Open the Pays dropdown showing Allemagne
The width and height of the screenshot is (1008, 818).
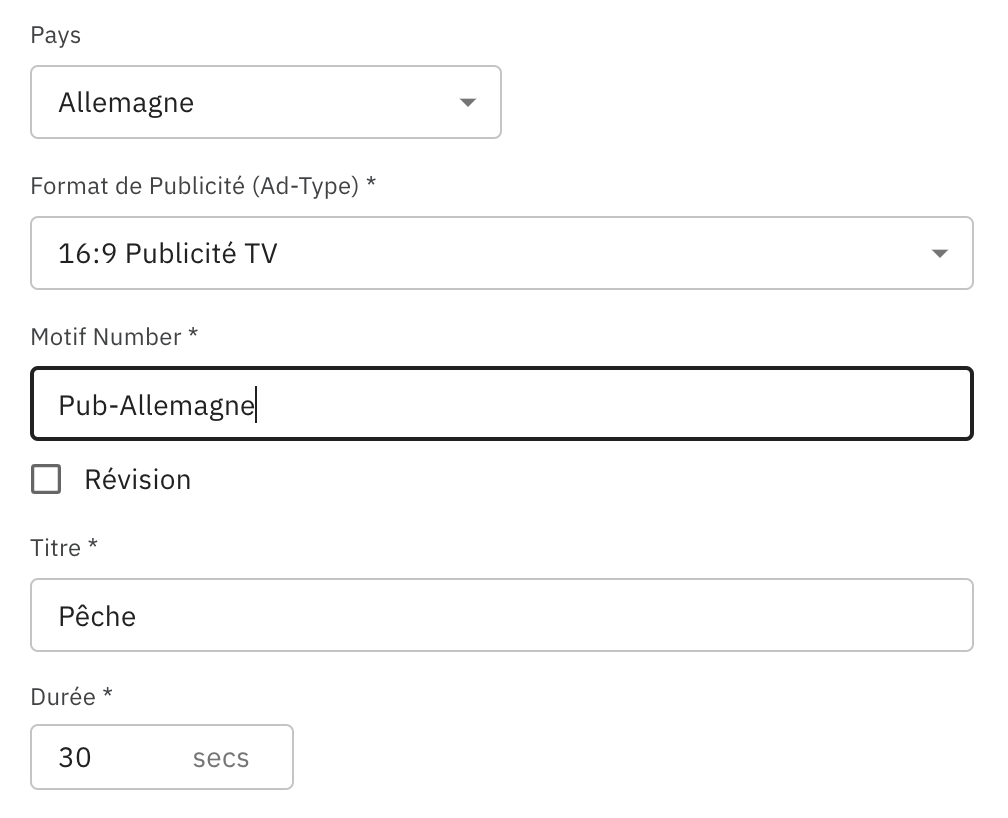pyautogui.click(x=266, y=102)
